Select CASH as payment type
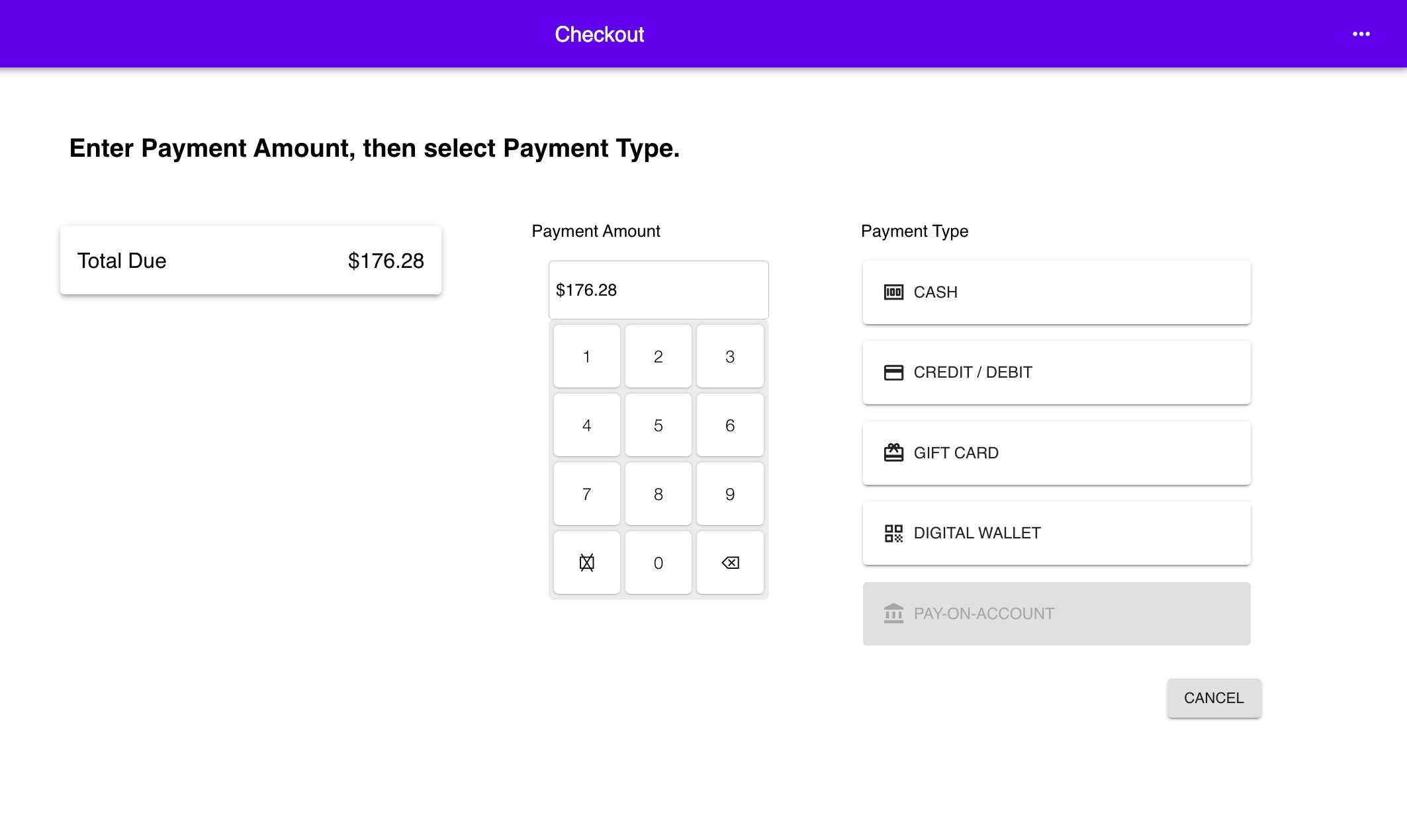1407x840 pixels. click(1056, 292)
